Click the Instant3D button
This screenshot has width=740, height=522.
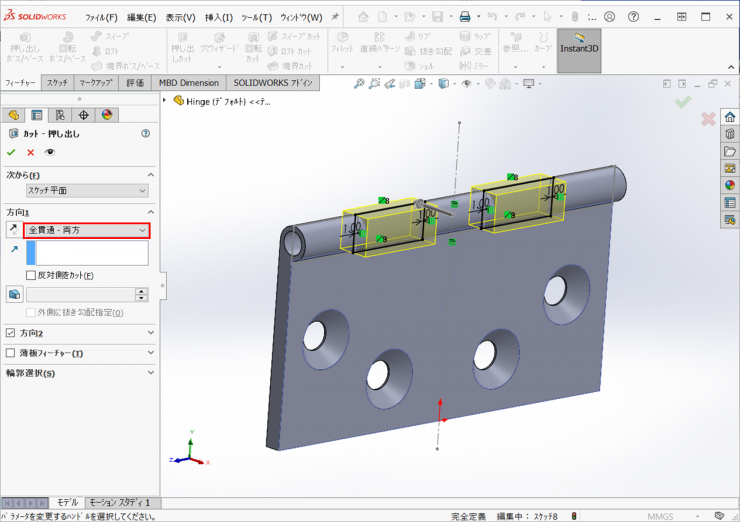click(x=579, y=49)
